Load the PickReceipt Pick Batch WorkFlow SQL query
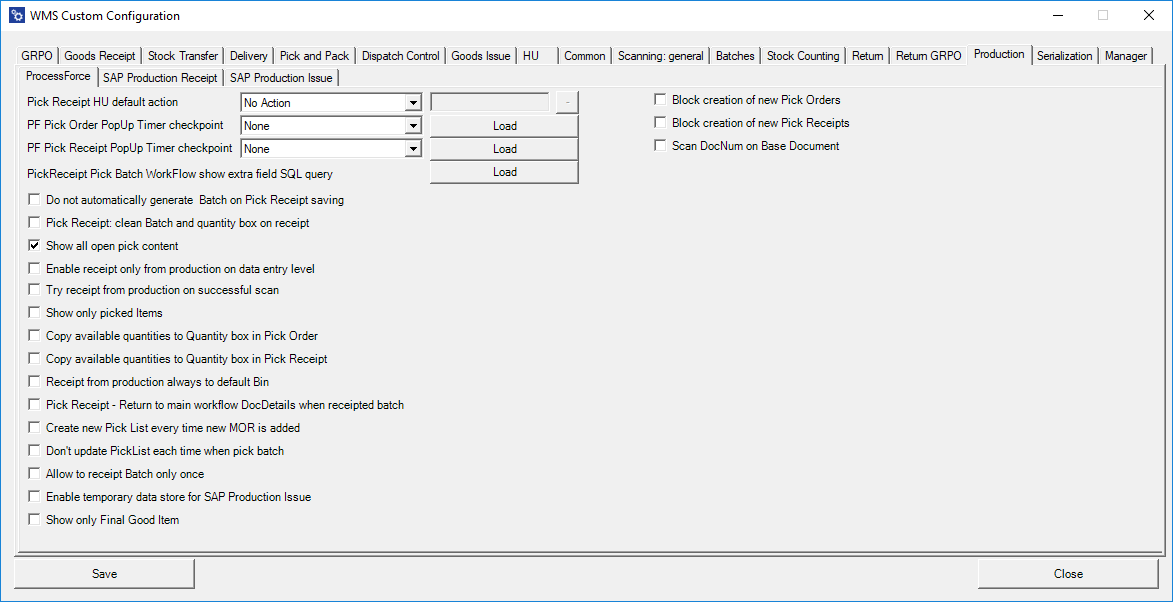The width and height of the screenshot is (1173, 602). (503, 171)
